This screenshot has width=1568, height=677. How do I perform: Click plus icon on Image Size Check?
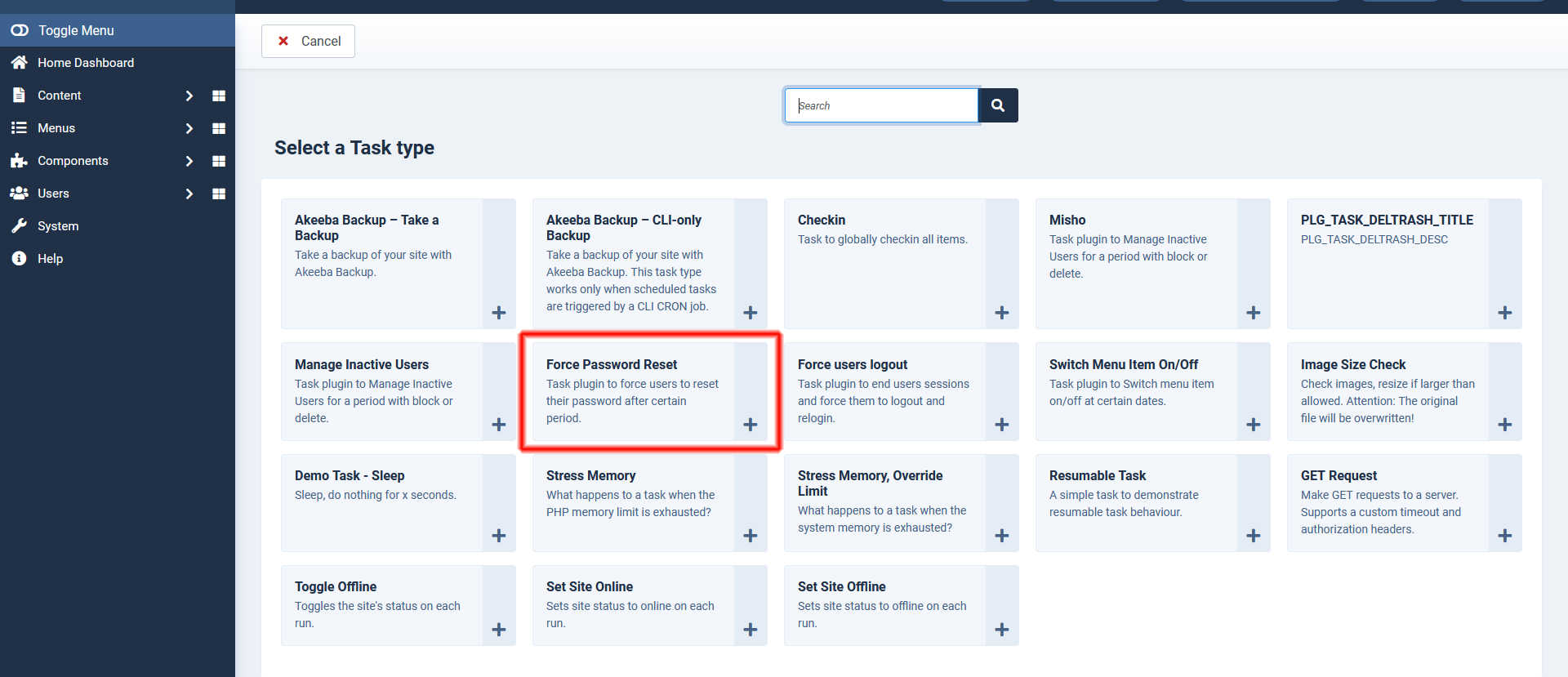[1504, 425]
